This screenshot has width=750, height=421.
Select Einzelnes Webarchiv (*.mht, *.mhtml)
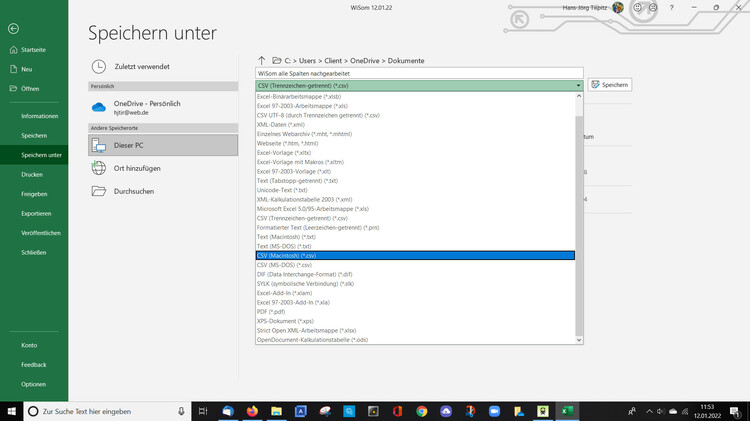click(x=415, y=134)
